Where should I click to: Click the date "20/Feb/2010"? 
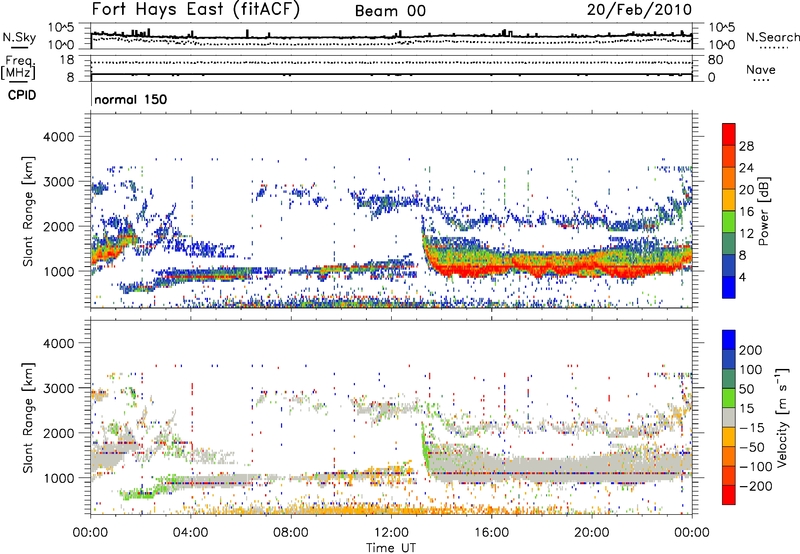639,10
